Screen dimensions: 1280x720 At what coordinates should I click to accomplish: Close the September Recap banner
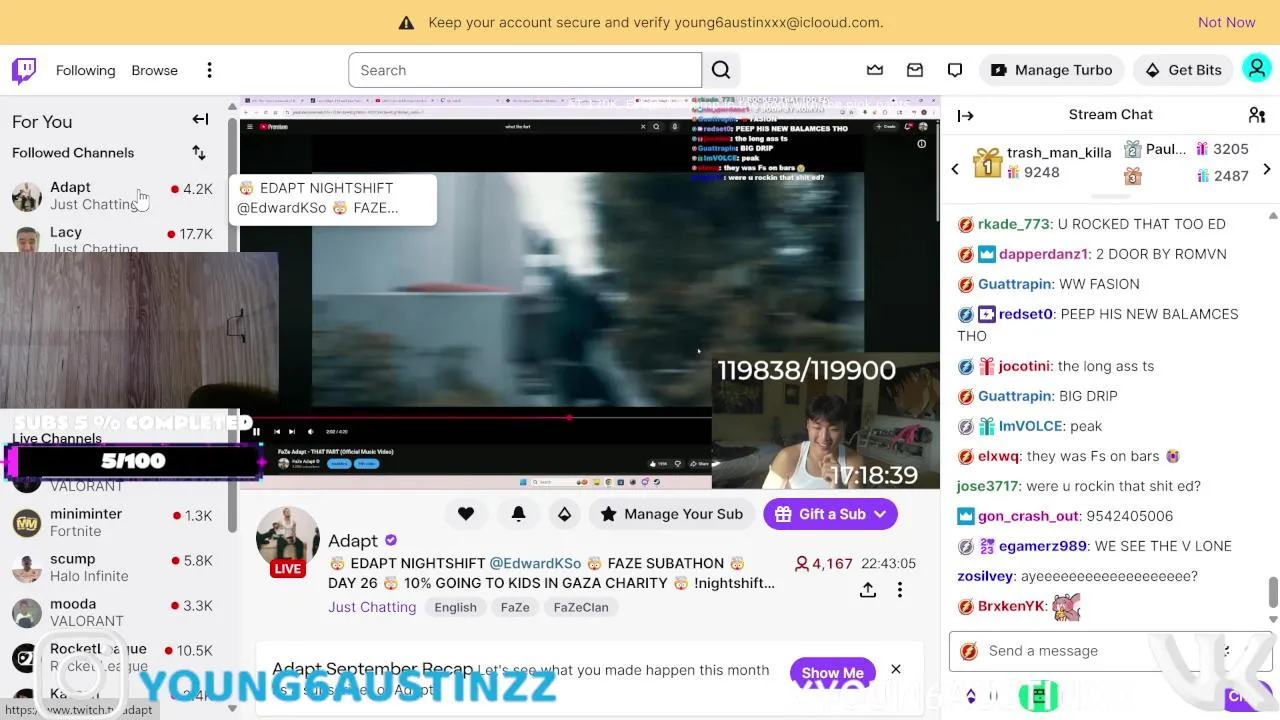coord(896,669)
